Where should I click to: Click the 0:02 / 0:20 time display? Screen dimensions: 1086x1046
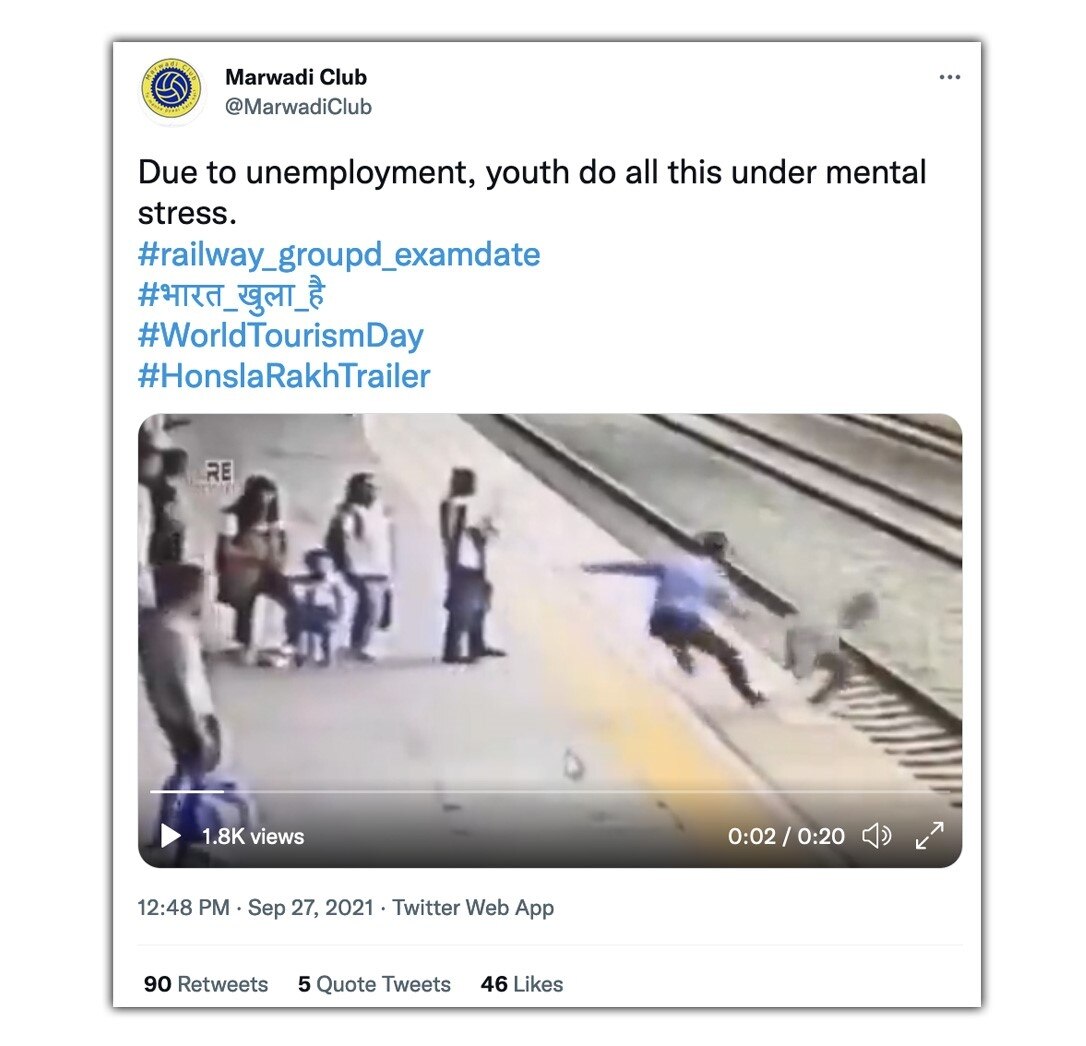coord(786,836)
